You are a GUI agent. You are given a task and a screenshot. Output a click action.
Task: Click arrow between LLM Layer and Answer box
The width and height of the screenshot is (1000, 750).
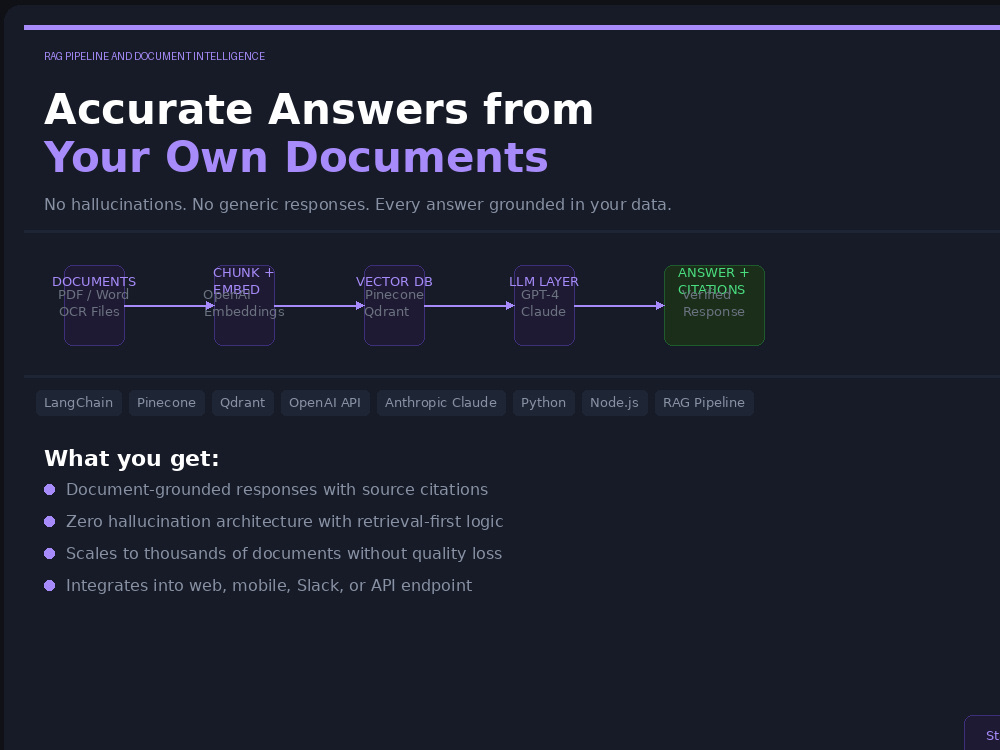click(x=619, y=306)
